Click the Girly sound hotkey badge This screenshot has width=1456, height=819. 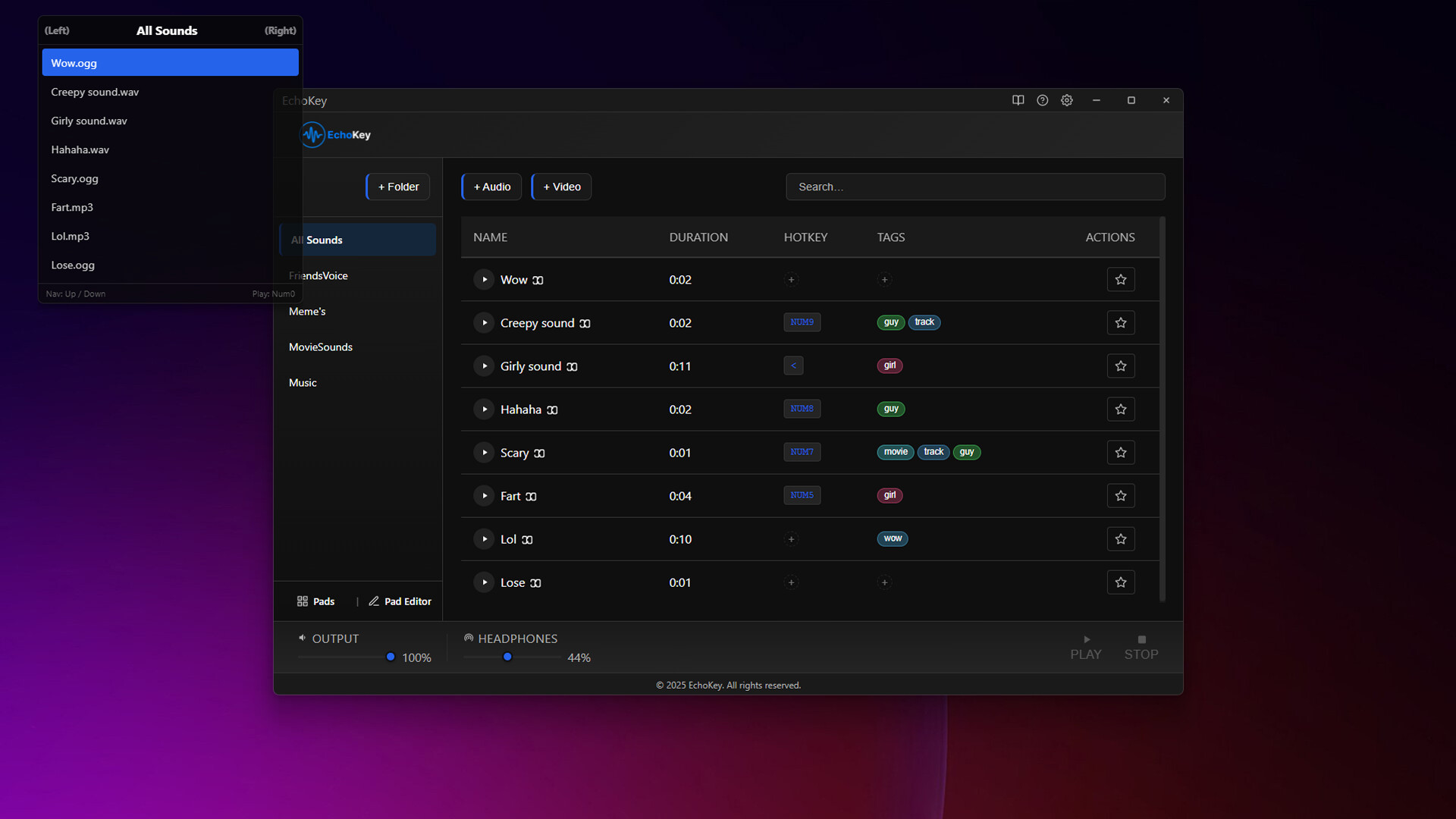[x=793, y=366]
